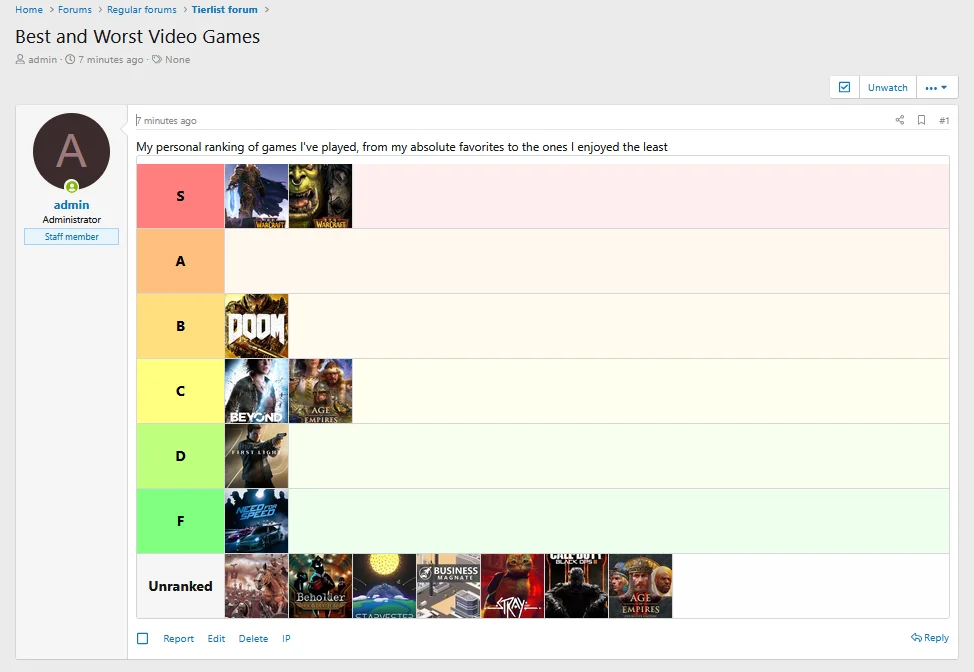Image resolution: width=974 pixels, height=672 pixels.
Task: Select the Call of Duty Black Ops cover
Action: coord(576,586)
